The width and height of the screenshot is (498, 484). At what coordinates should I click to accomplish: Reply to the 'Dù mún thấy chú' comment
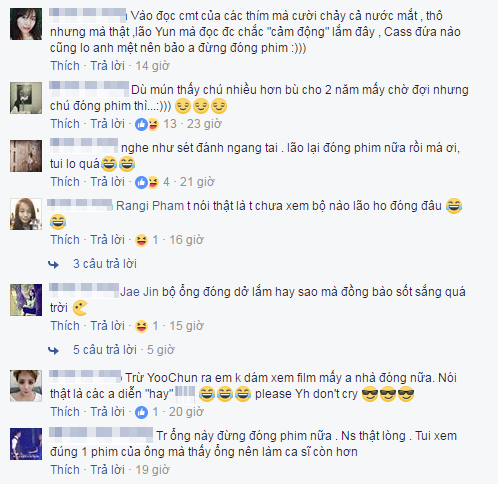[x=108, y=124]
